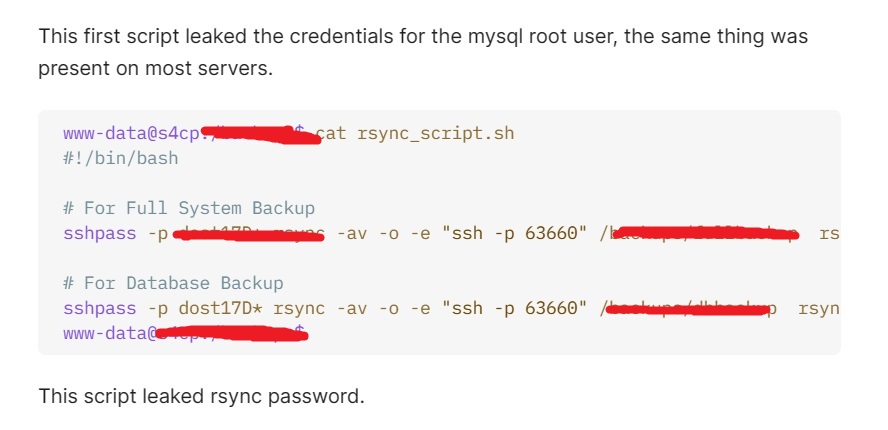Click the sentence "This script leaked rsync password."
Screen dimensions: 888x430
click(x=201, y=396)
